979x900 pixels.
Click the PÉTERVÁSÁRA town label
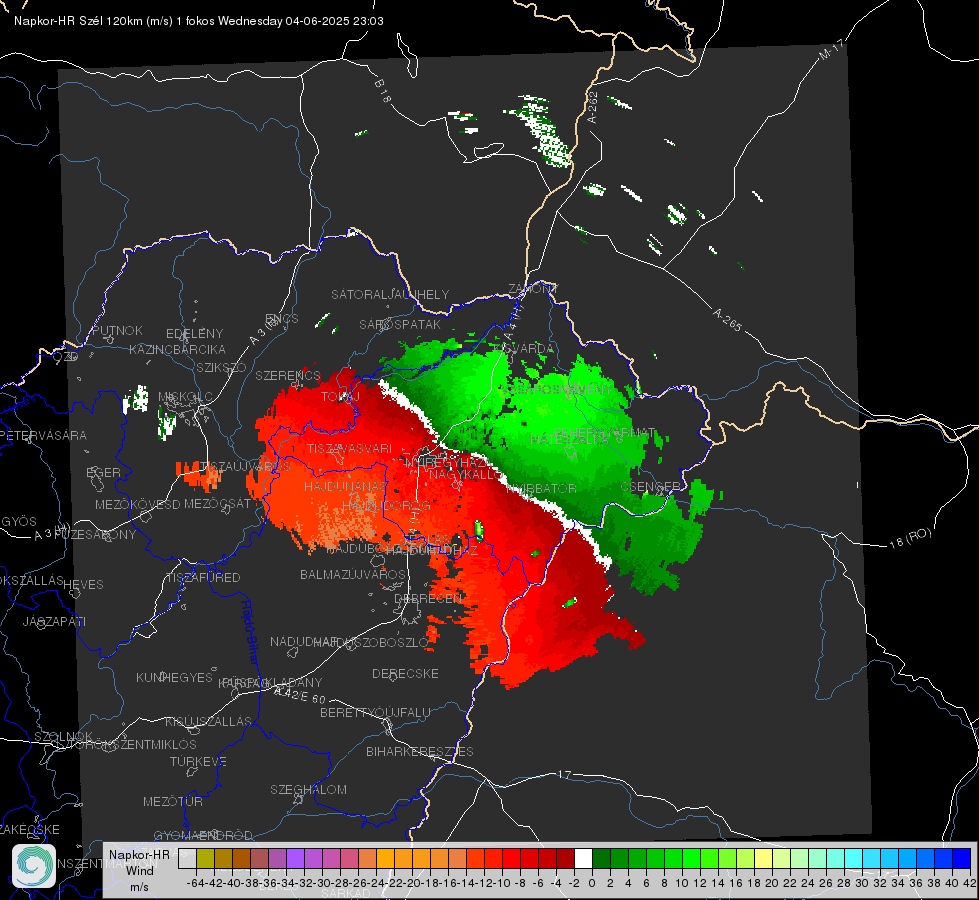click(x=43, y=435)
